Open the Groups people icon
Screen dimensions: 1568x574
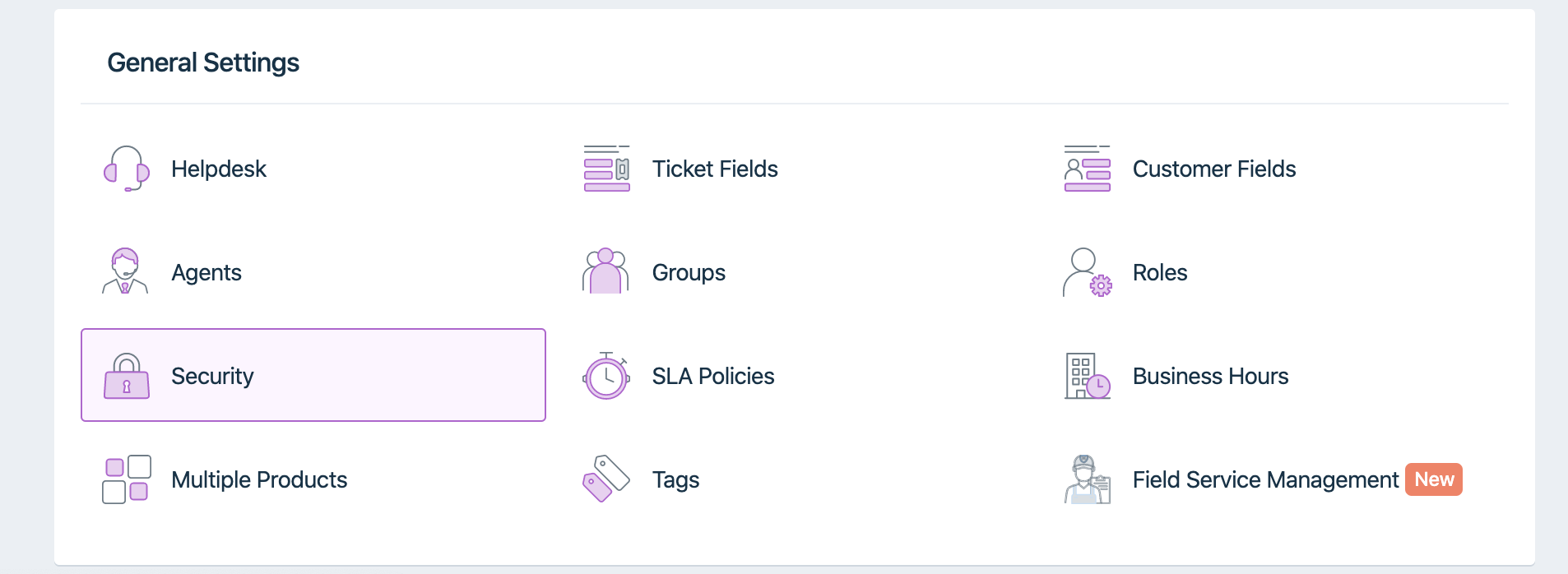(605, 271)
